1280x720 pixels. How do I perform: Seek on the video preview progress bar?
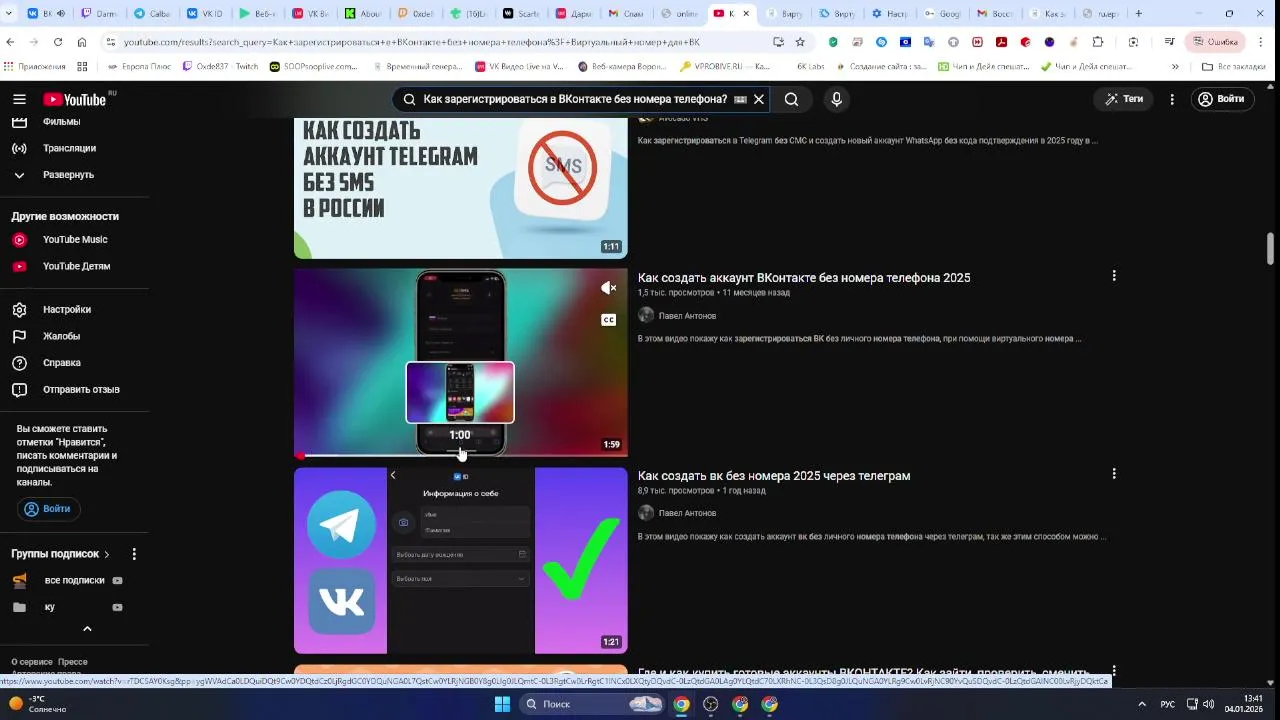click(460, 455)
